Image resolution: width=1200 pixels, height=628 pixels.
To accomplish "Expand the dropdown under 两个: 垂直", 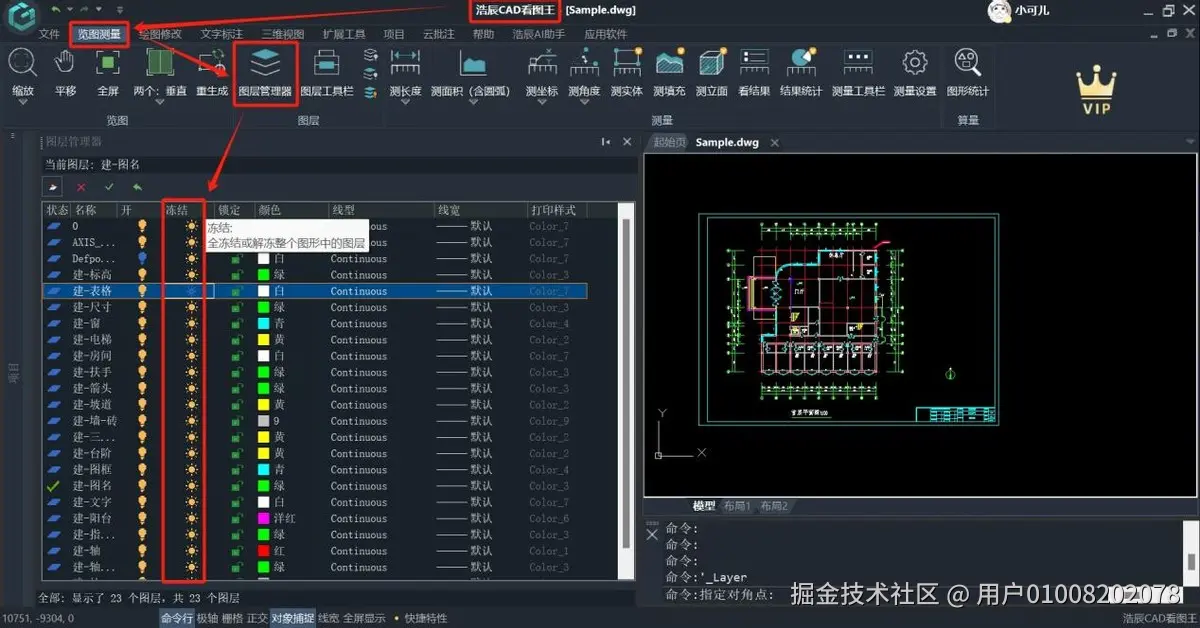I will [x=160, y=102].
